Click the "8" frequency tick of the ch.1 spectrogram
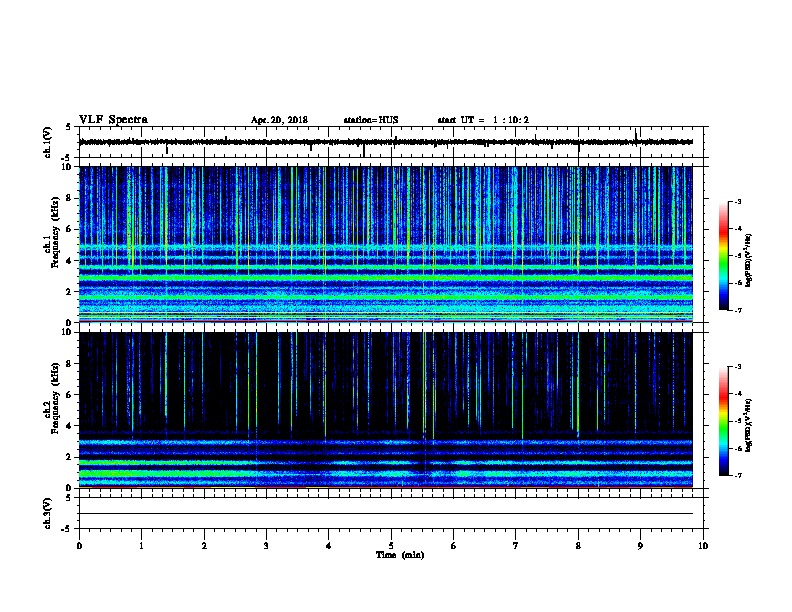 pyautogui.click(x=69, y=198)
